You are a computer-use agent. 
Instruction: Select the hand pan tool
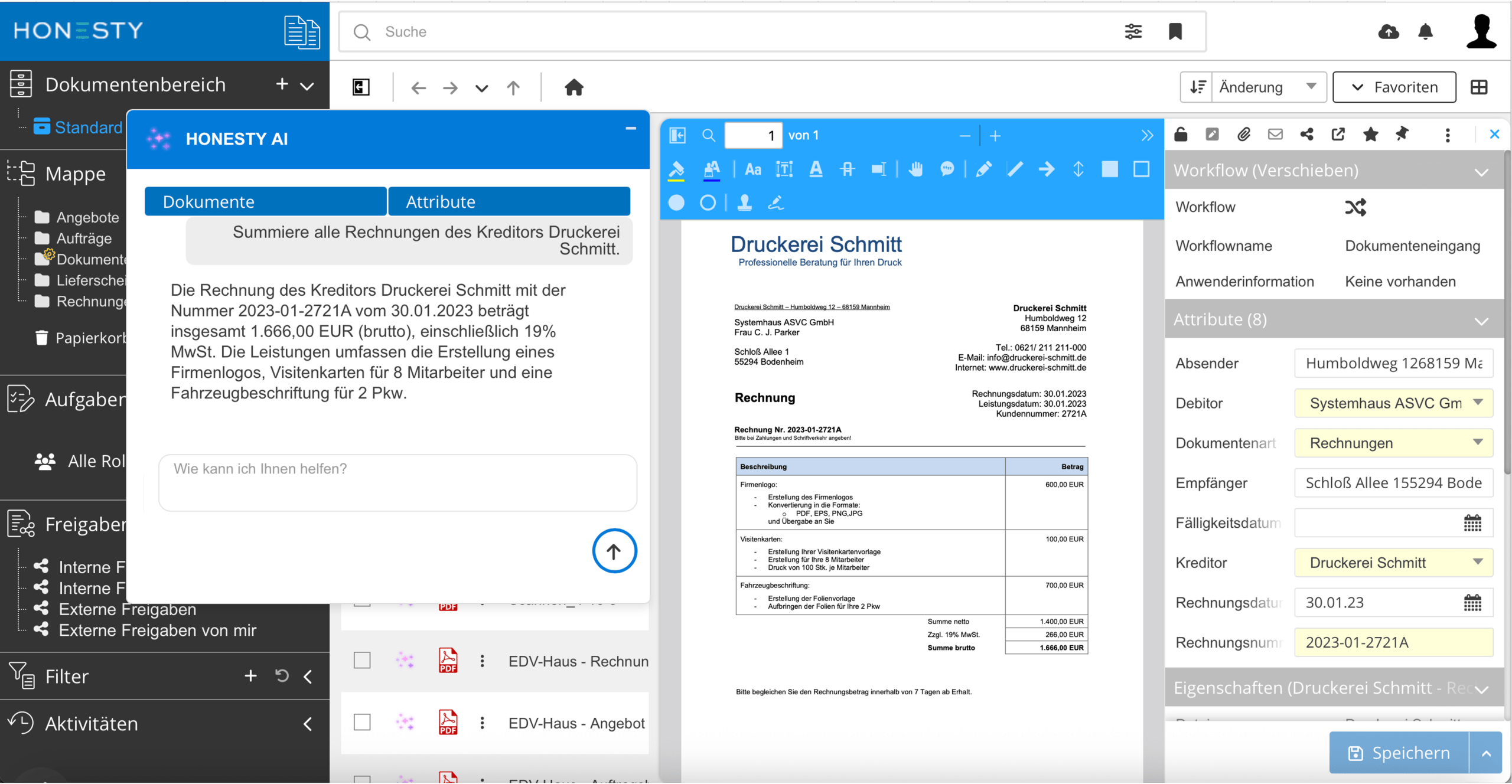point(915,170)
